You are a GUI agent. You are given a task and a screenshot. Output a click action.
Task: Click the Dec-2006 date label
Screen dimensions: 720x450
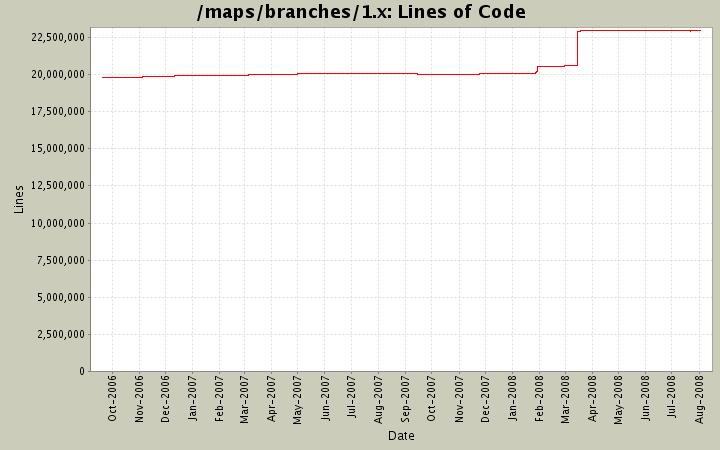(165, 399)
